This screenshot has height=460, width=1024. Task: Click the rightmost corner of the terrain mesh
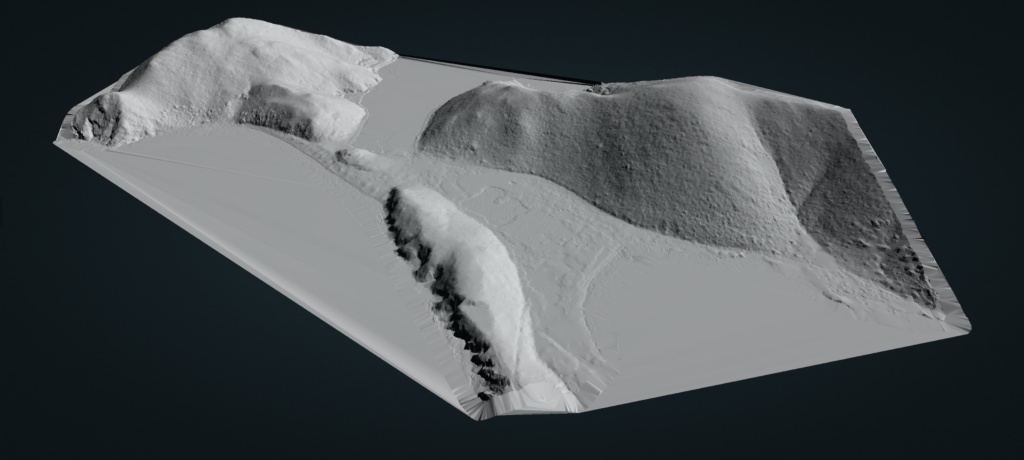967,328
